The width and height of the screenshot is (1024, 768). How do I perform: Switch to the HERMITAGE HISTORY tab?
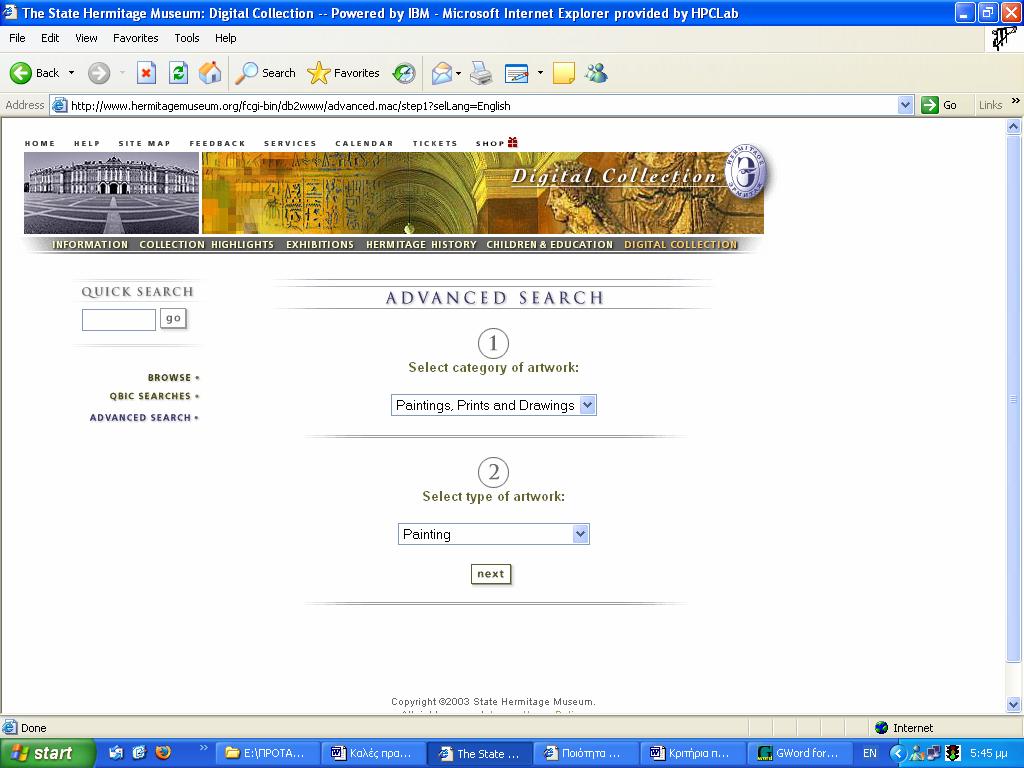pyautogui.click(x=421, y=244)
